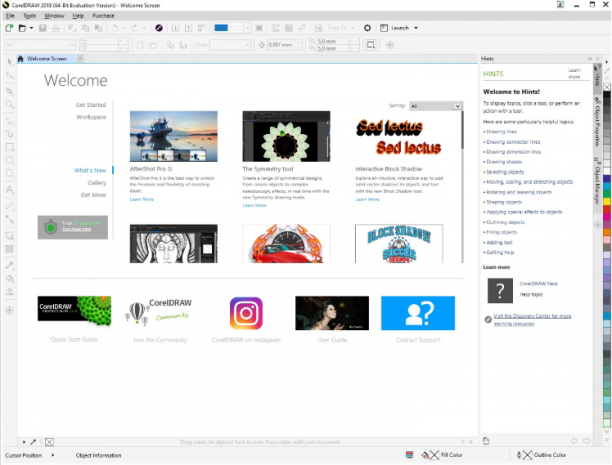Screen dimensions: 612x465
Task: Select the Crop tool
Action: pos(10,91)
